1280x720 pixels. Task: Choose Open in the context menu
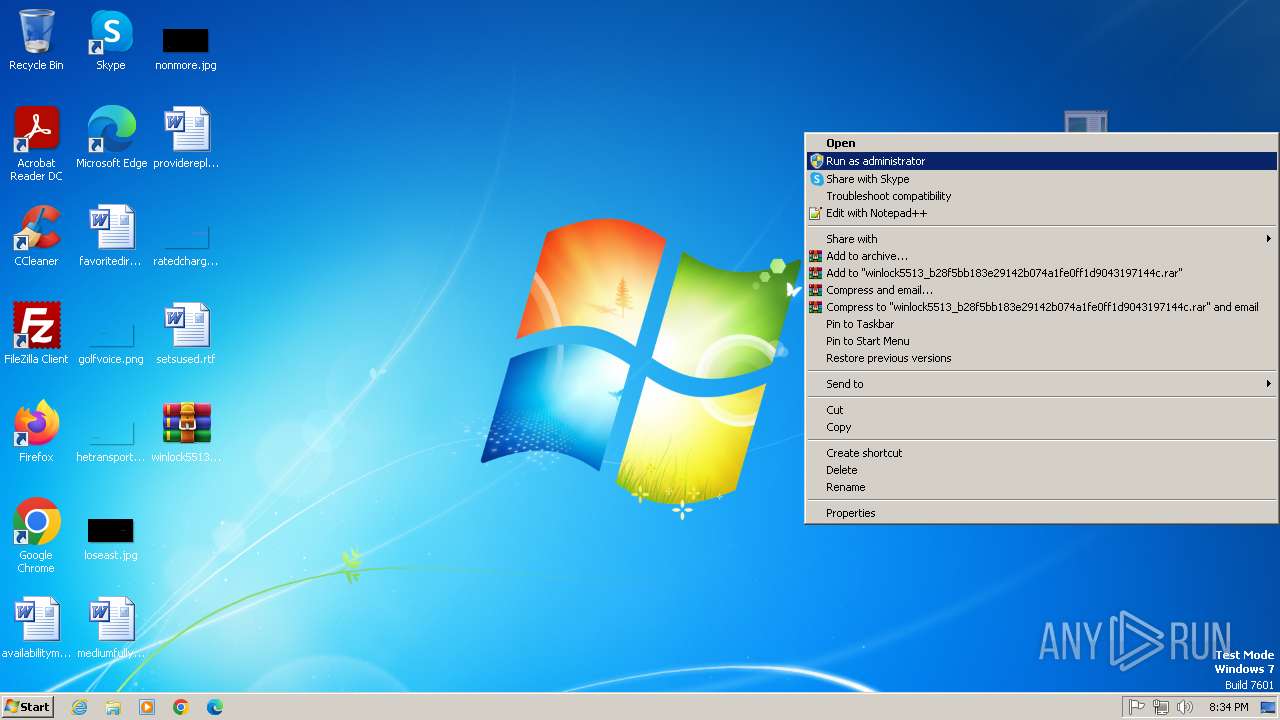tap(1042, 143)
